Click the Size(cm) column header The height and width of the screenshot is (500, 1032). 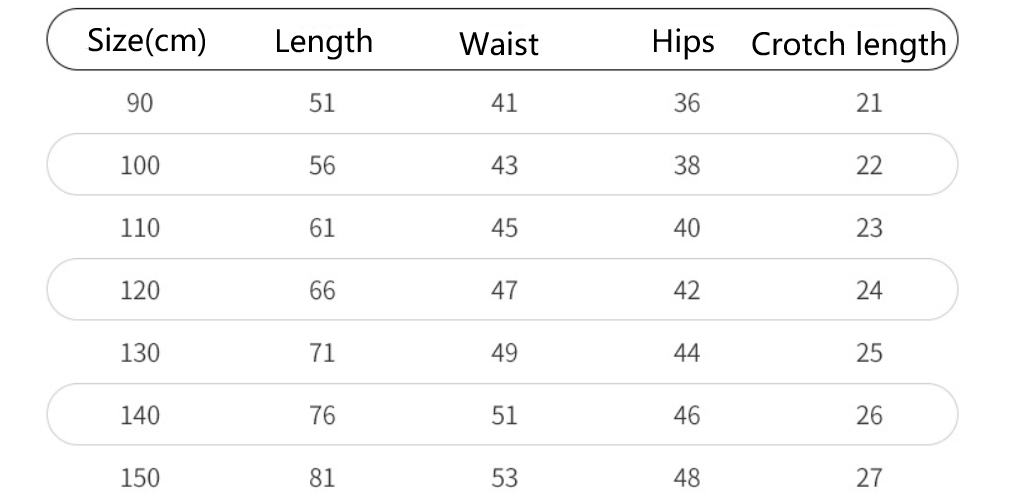(x=147, y=41)
